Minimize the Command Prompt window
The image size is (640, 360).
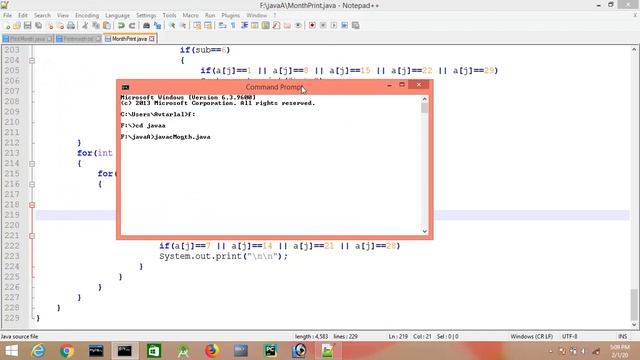pos(389,85)
